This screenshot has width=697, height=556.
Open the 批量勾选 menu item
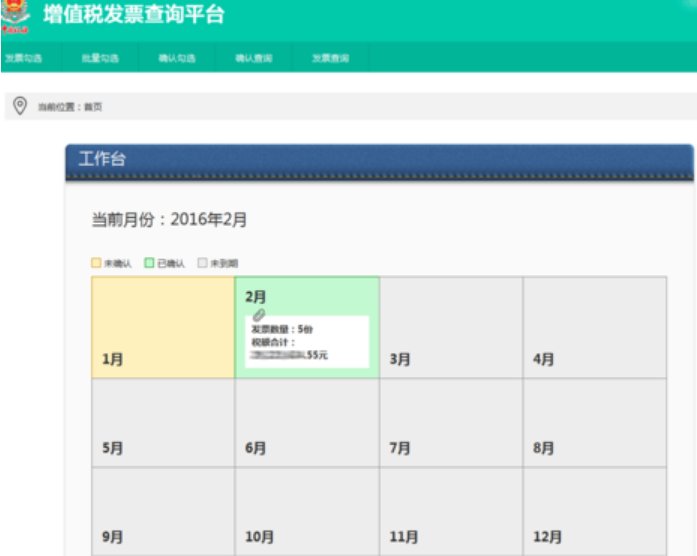[x=100, y=58]
